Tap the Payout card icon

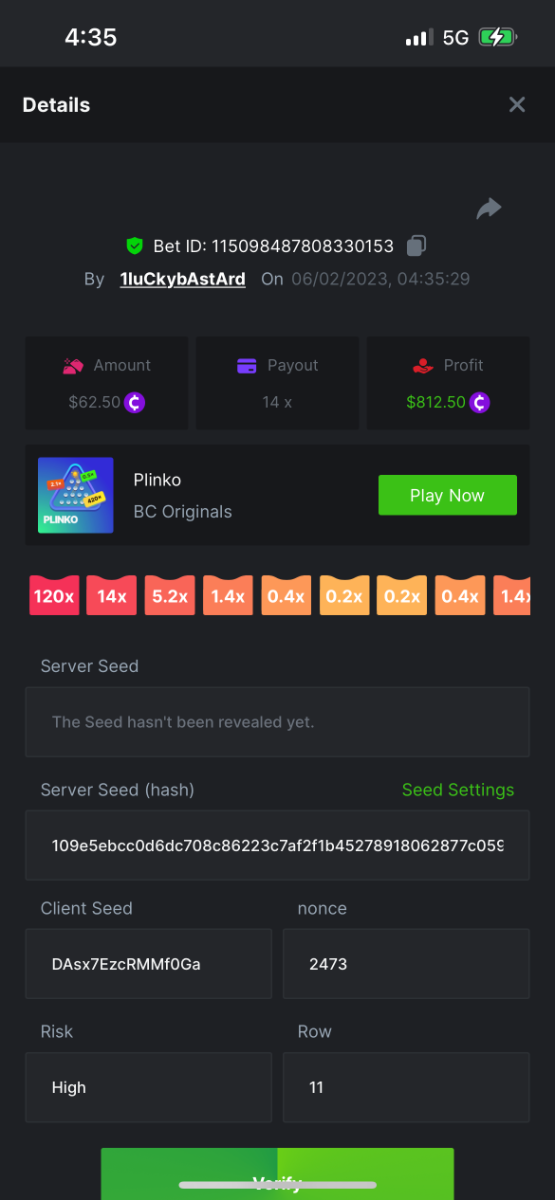tap(247, 366)
